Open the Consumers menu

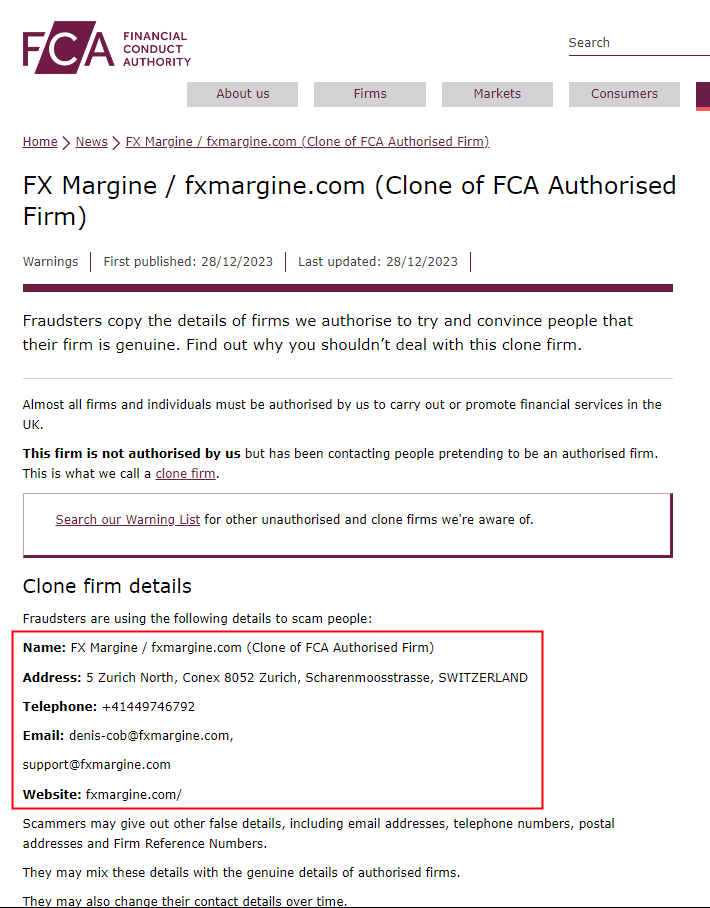coord(624,94)
